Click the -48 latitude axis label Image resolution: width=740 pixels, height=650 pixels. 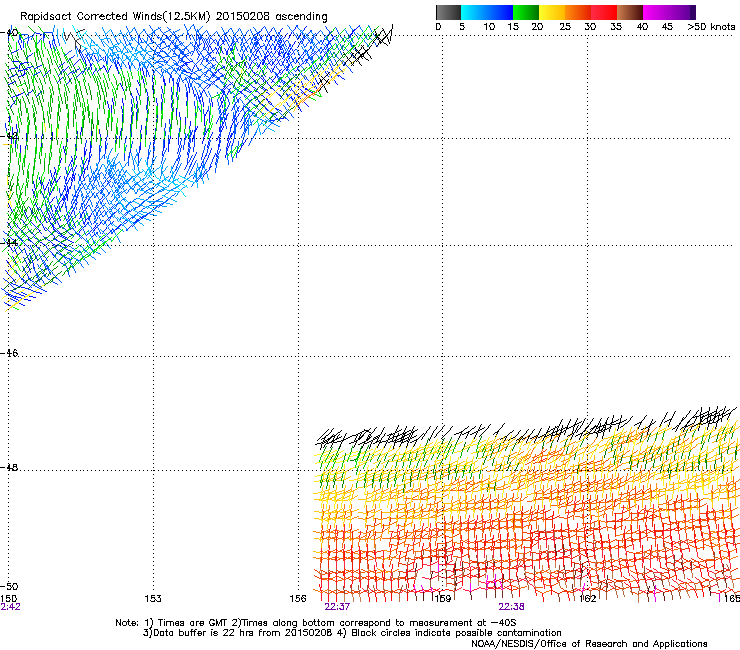(10, 467)
